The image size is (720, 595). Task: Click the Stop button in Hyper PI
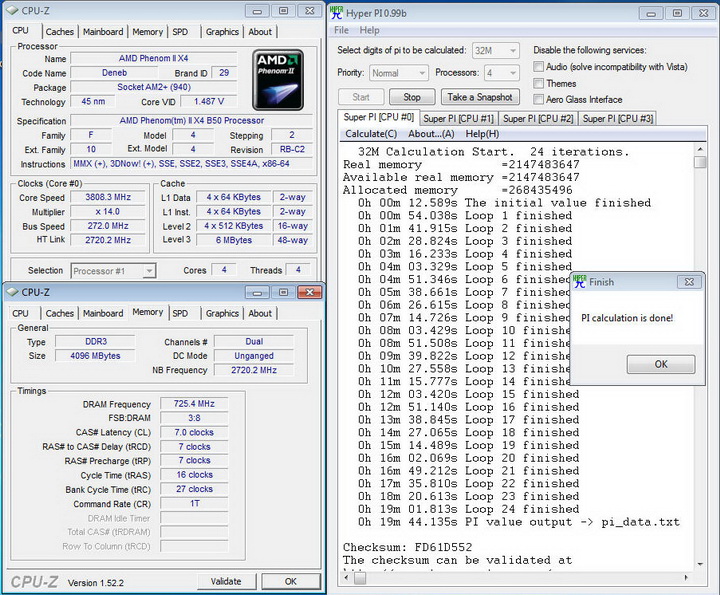click(412, 97)
